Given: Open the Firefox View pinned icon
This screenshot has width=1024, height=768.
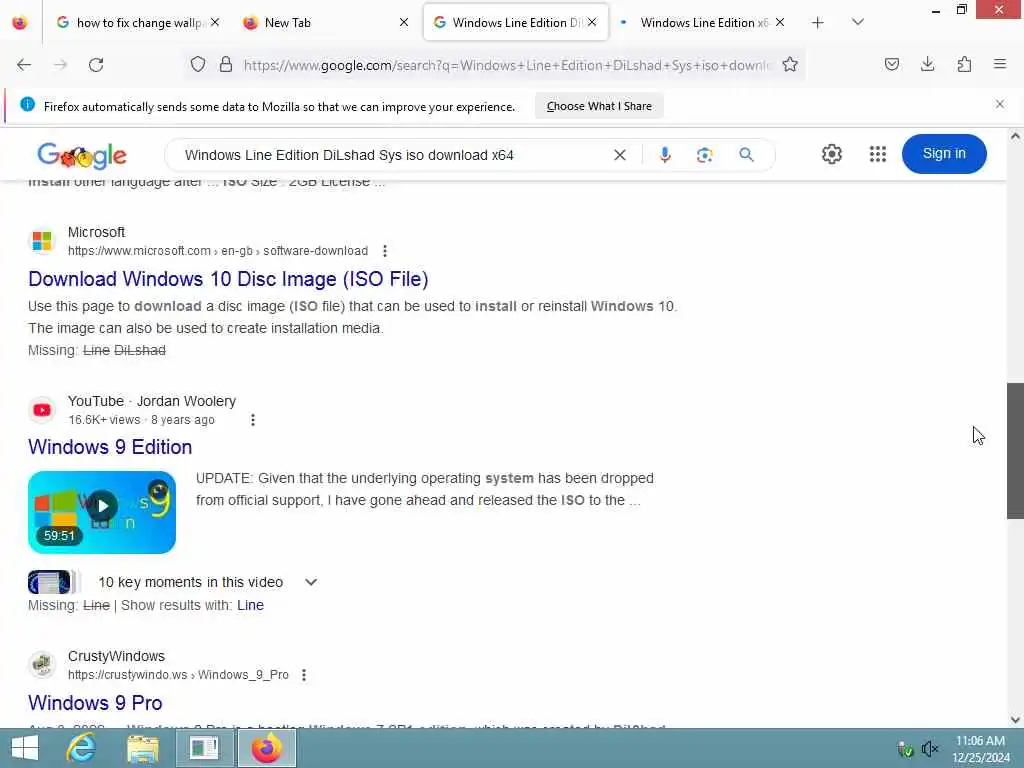Looking at the screenshot, I should 20,23.
